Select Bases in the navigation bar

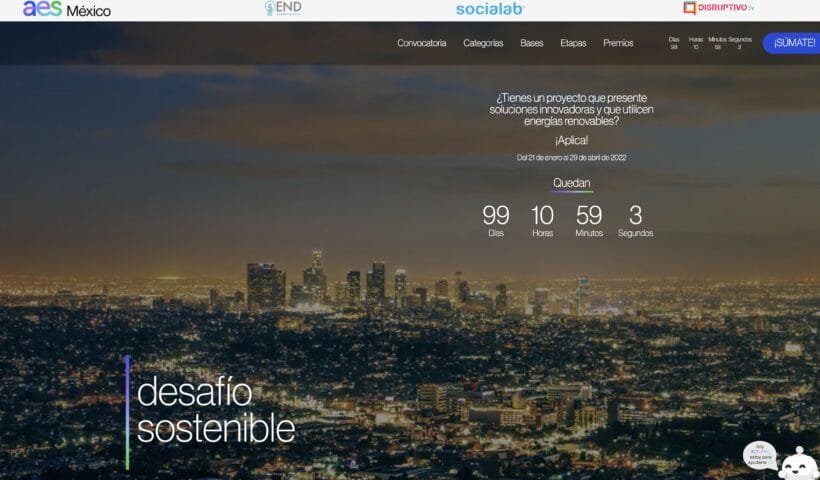click(x=531, y=43)
